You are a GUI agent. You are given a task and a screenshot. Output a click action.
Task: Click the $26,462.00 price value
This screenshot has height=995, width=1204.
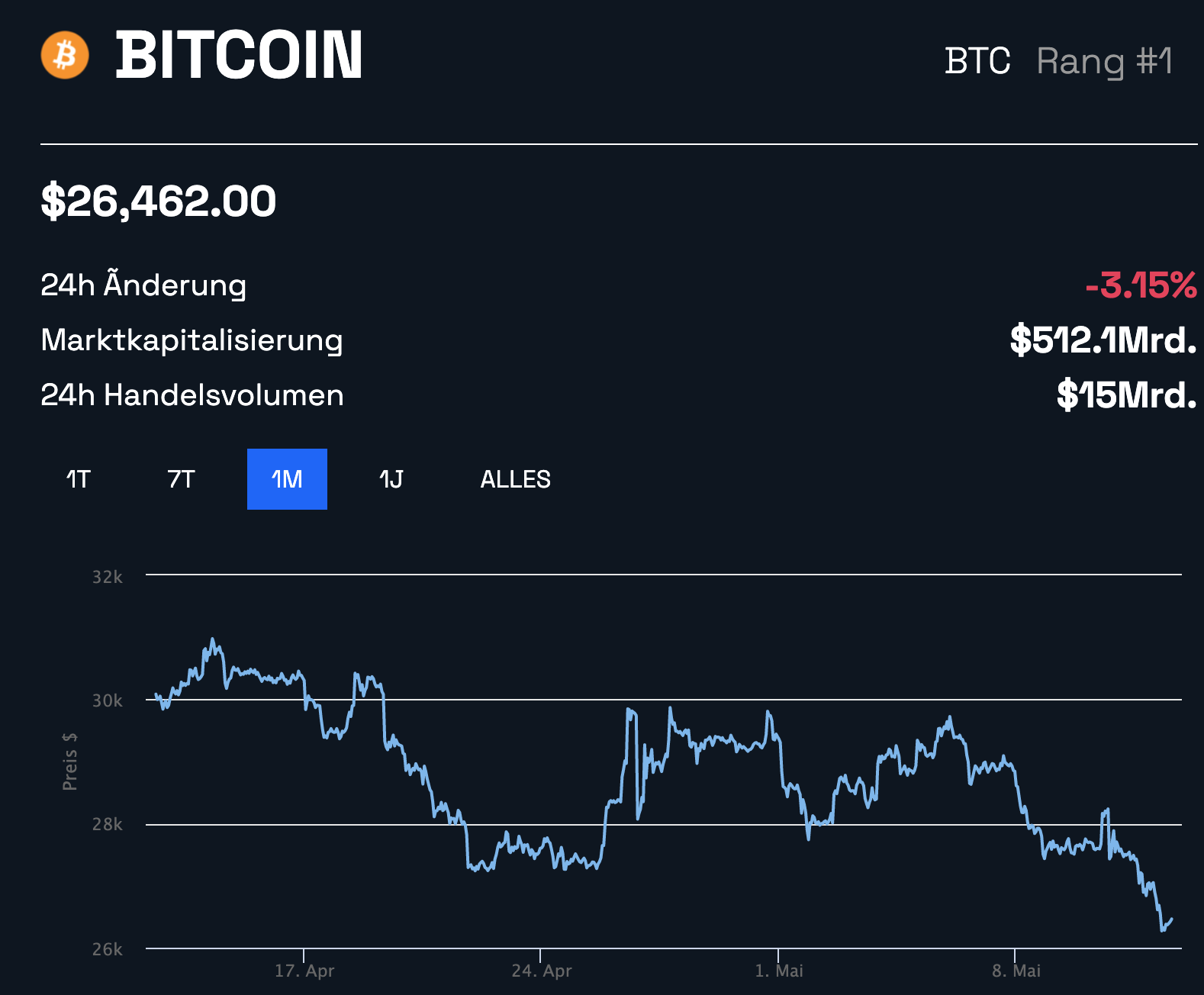(x=159, y=201)
